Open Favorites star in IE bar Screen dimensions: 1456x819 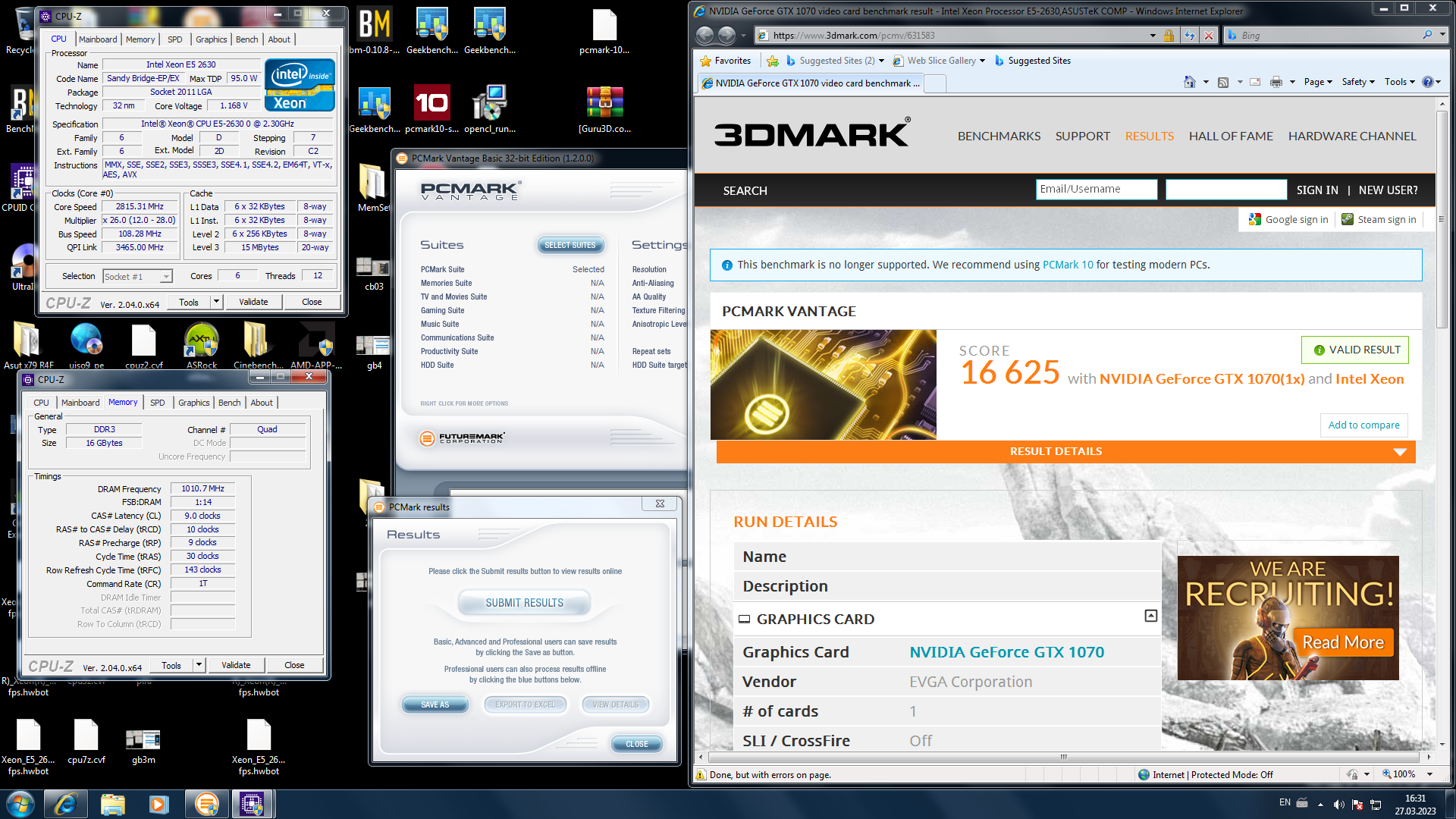click(725, 61)
